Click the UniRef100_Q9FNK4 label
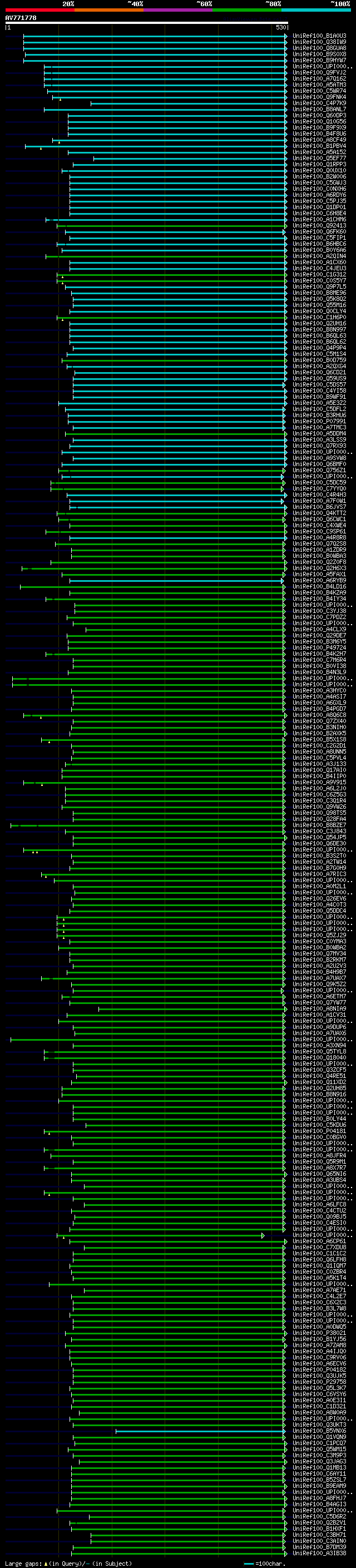This screenshot has height=1568, width=356. click(x=319, y=97)
